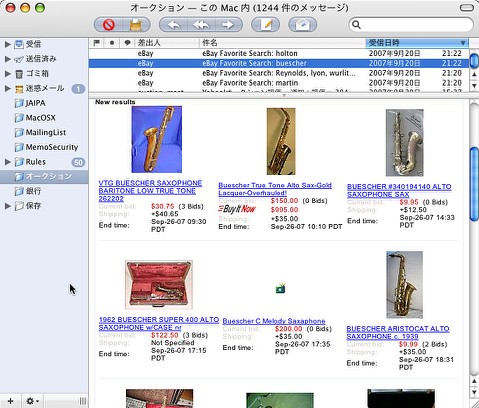
Task: Click the toolbar toggle pill at title bar
Action: [466, 8]
